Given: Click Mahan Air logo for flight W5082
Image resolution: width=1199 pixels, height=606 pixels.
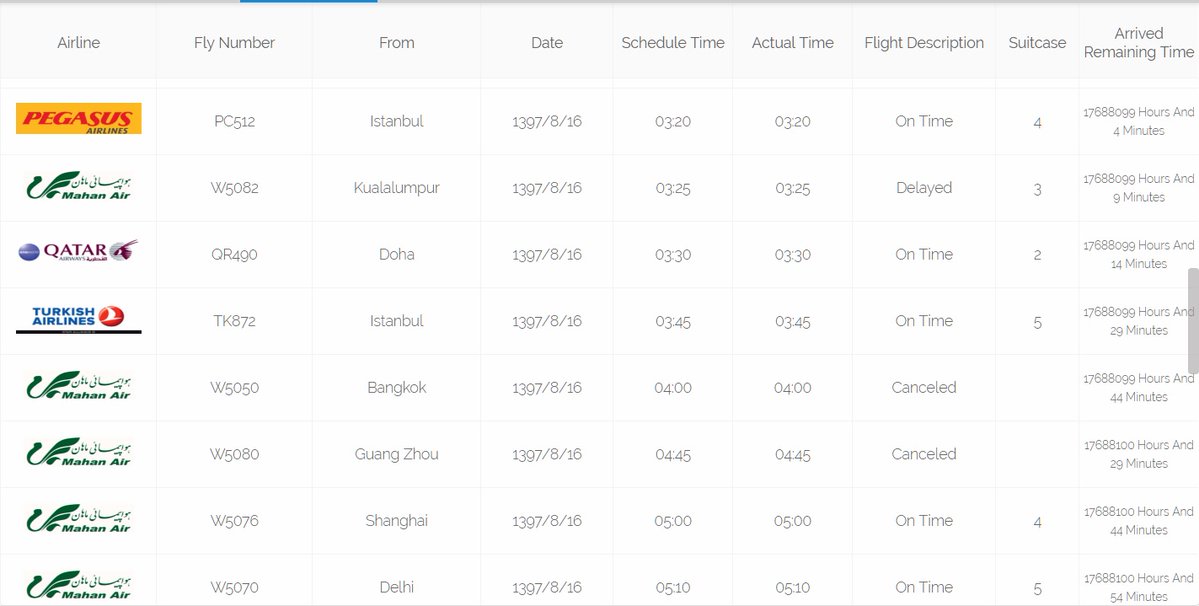Looking at the screenshot, I should coord(79,186).
